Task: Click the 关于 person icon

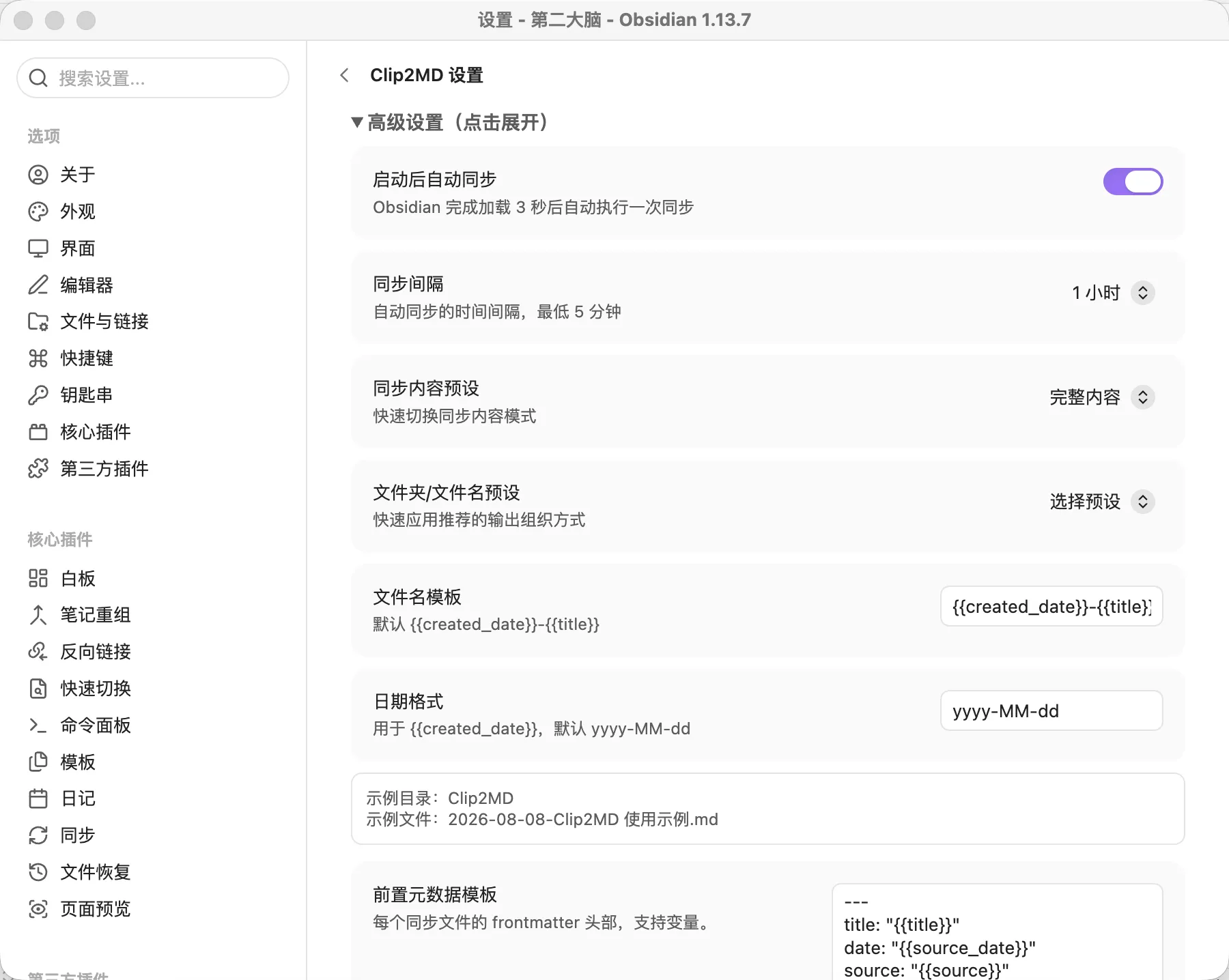Action: coord(38,175)
